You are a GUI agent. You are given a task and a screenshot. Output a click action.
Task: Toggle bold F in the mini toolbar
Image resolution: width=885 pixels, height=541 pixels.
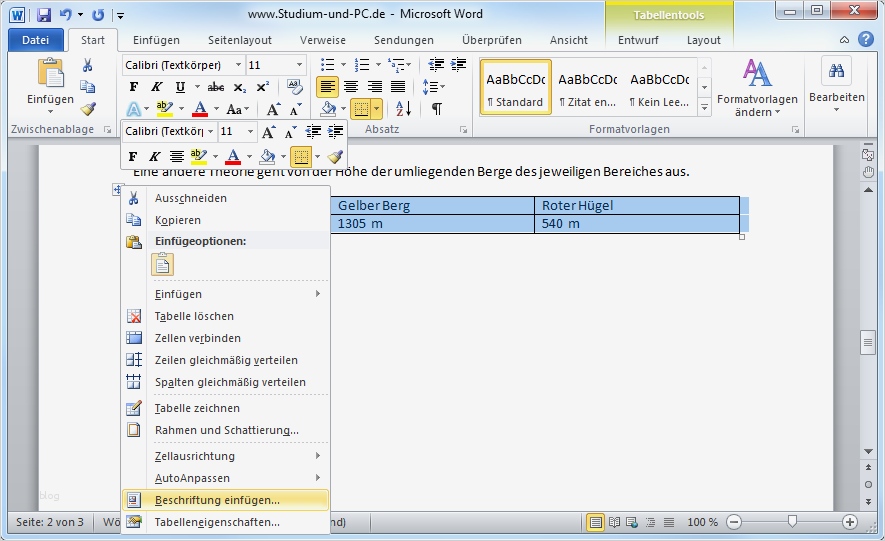pyautogui.click(x=133, y=156)
